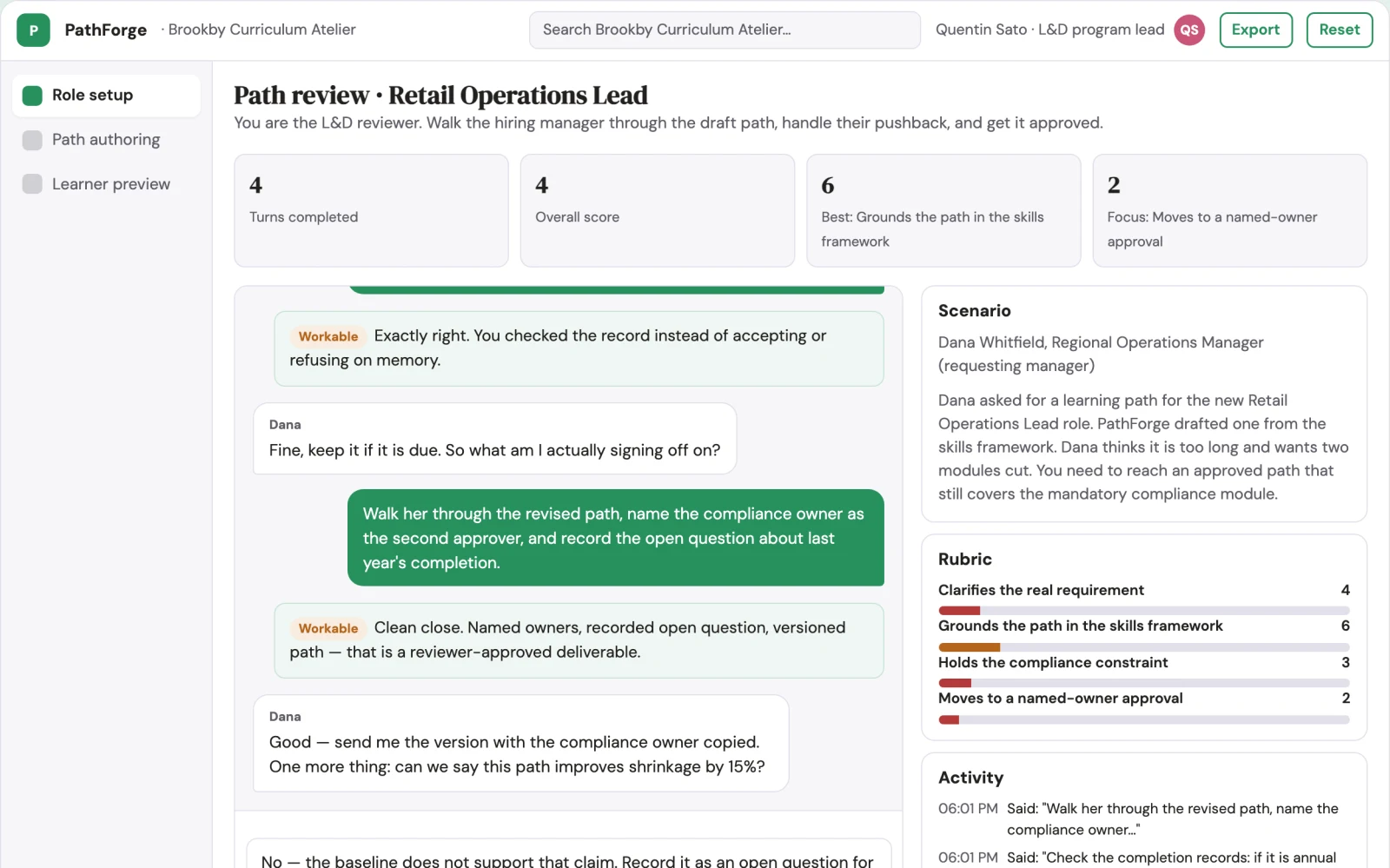The image size is (1390, 868).
Task: Click the Workable badge on "Clean close" feedback
Action: [328, 628]
